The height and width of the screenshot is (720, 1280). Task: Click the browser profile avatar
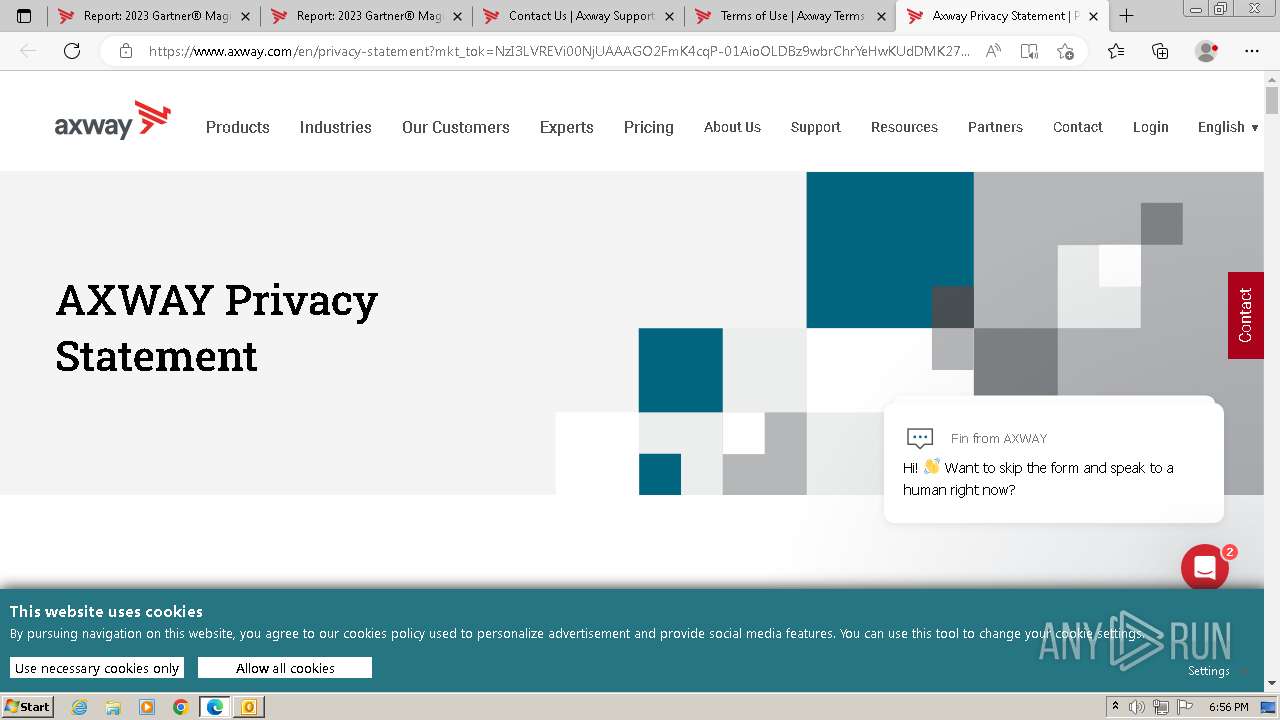(1206, 51)
